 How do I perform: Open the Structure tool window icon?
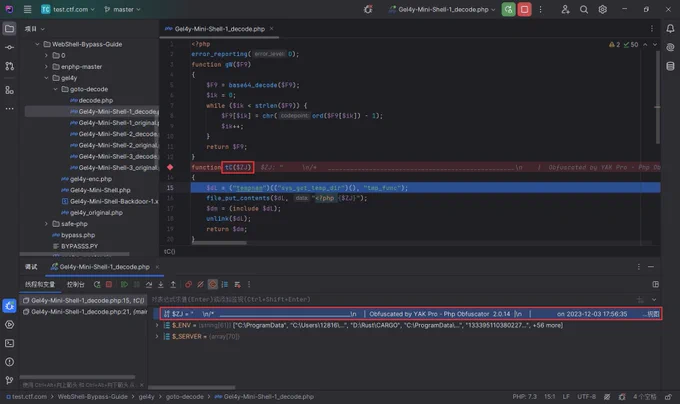coord(9,90)
